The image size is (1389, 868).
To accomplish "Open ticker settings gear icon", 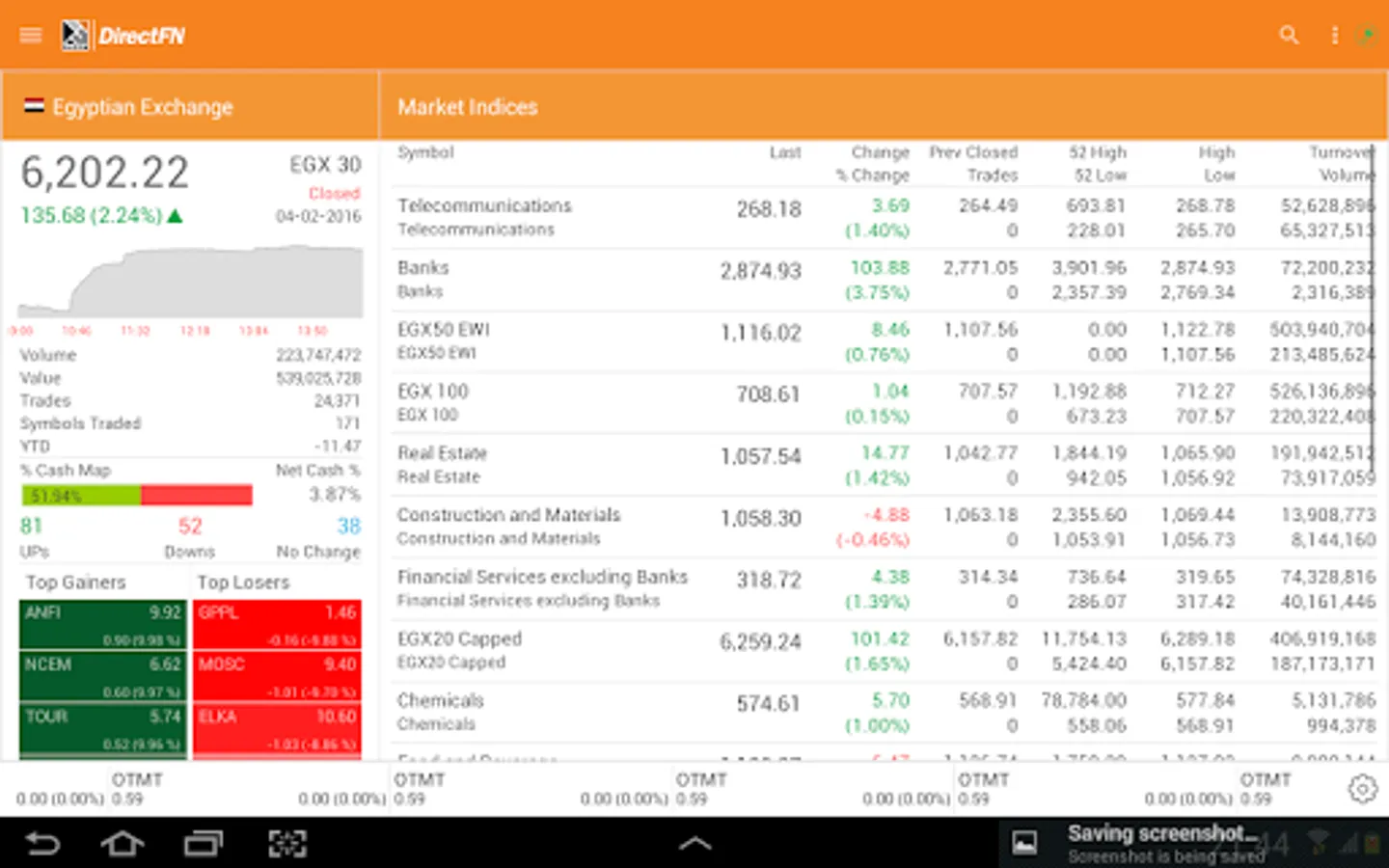I will click(1362, 789).
